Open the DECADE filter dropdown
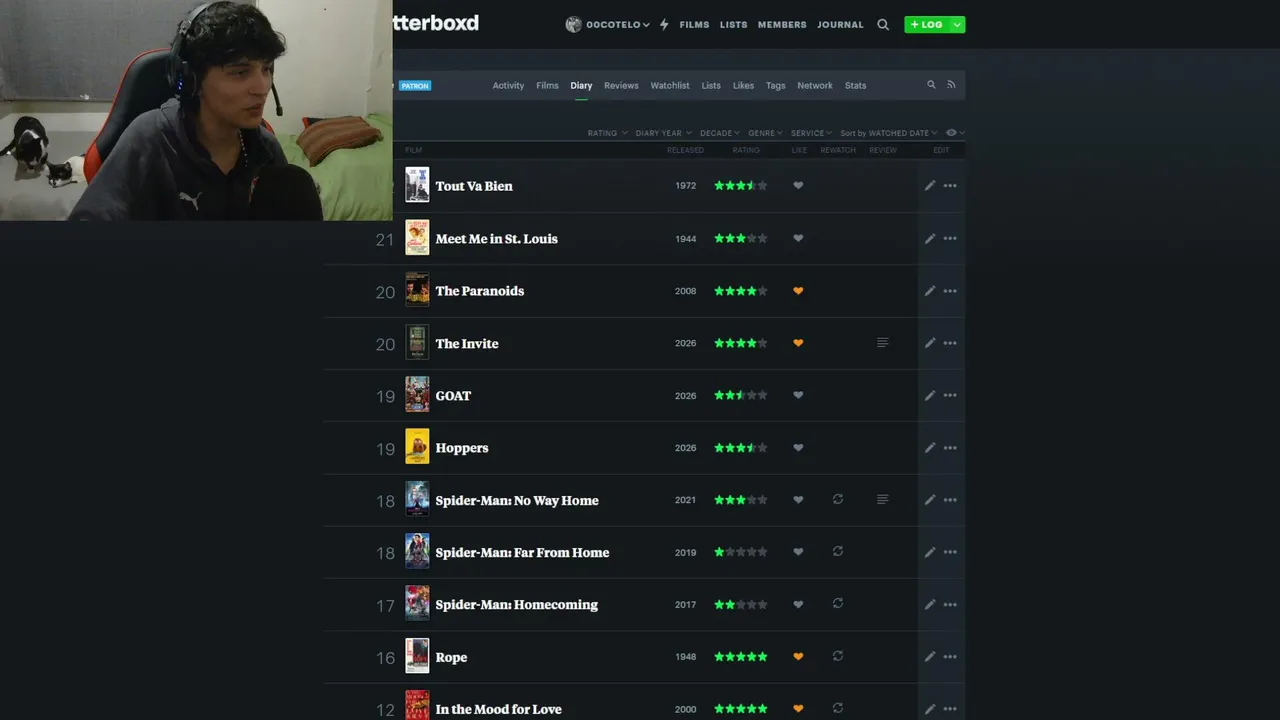This screenshot has height=720, width=1280. point(720,133)
